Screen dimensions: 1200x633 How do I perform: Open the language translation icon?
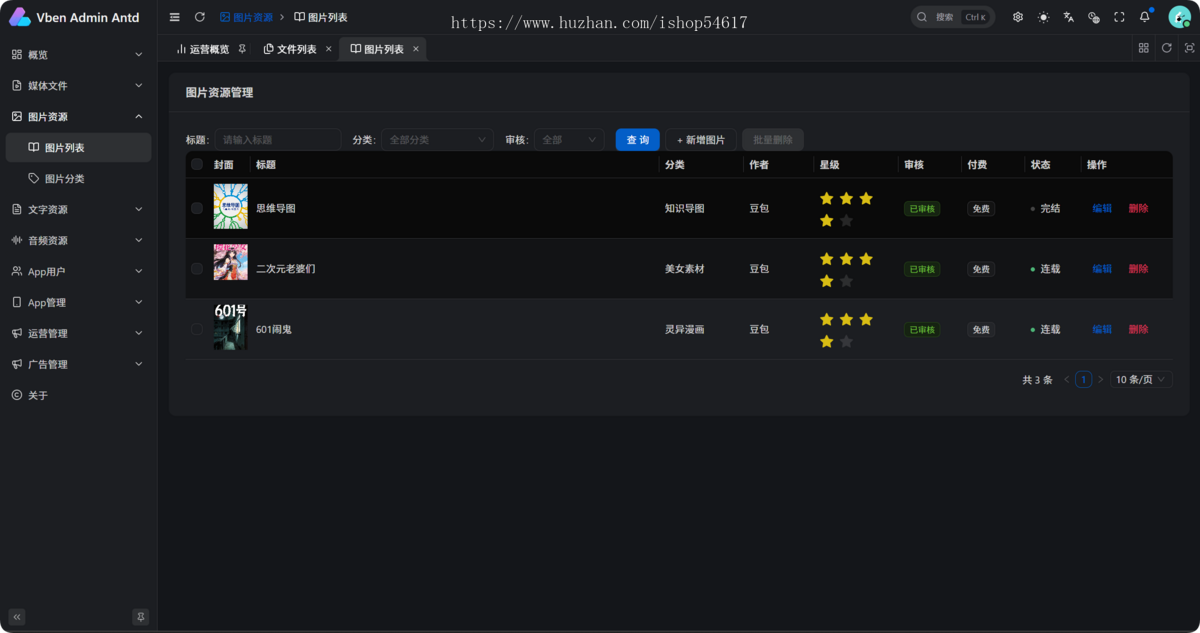(x=1069, y=17)
